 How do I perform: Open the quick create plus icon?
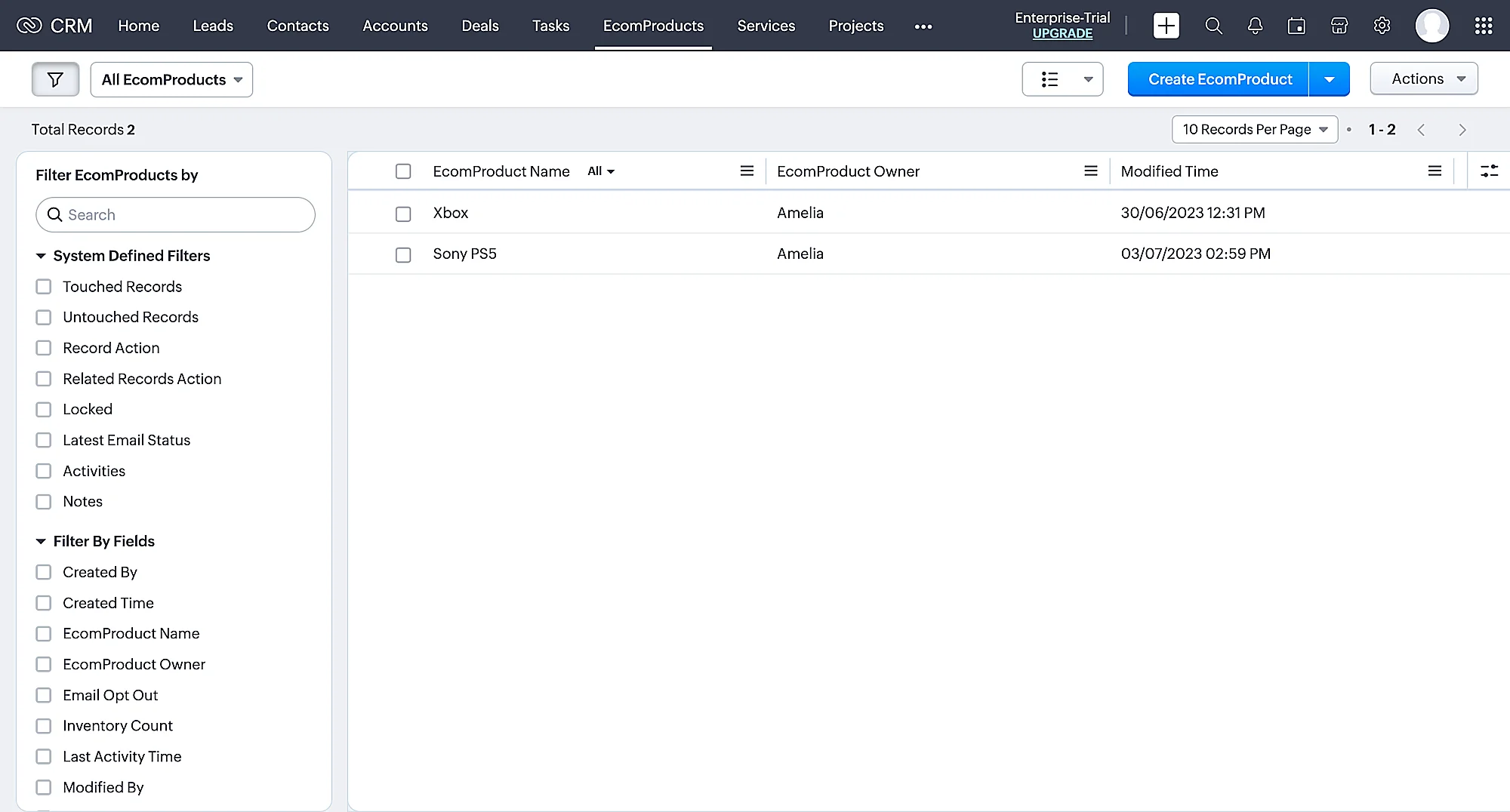[x=1166, y=26]
